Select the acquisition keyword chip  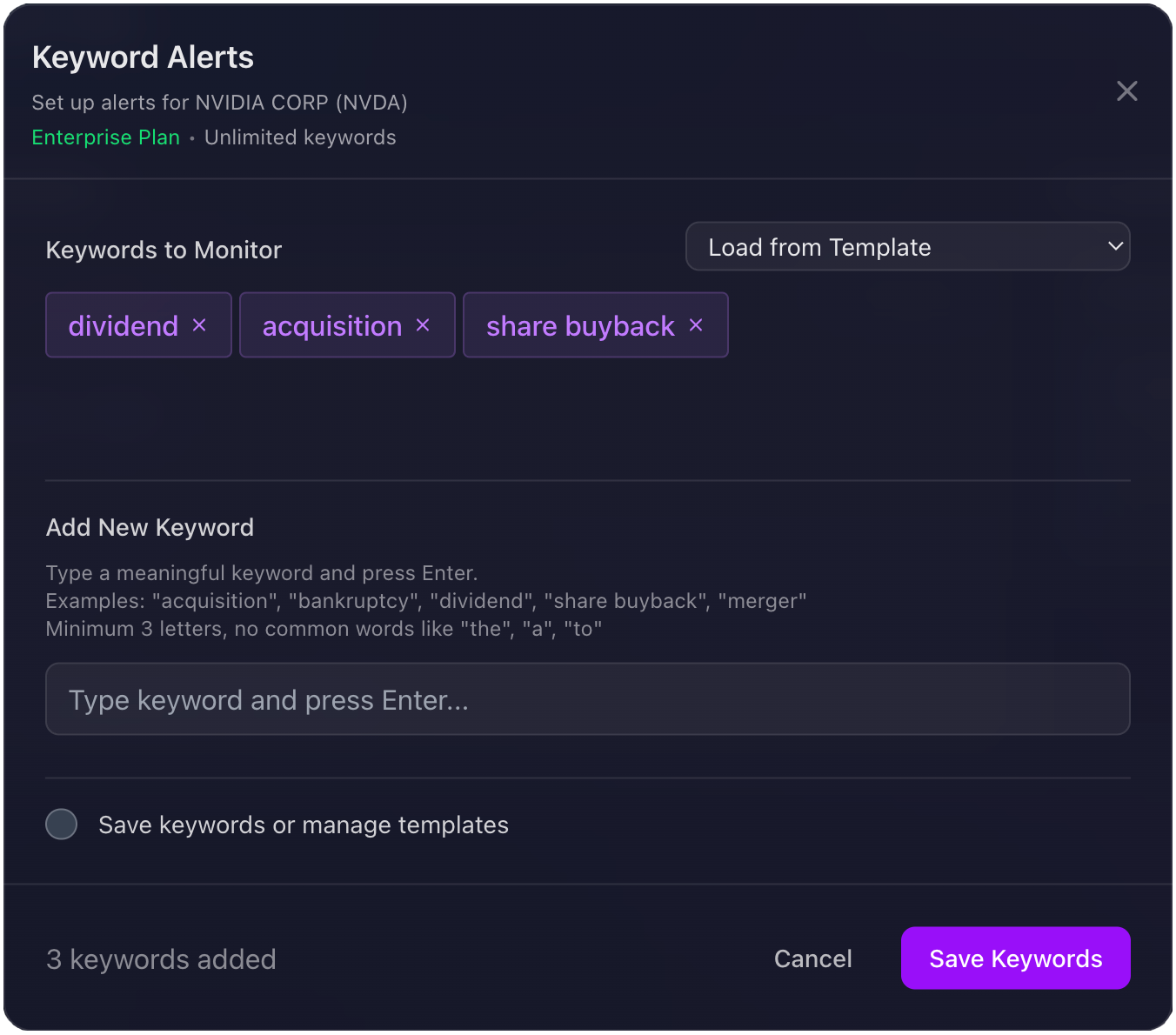333,324
